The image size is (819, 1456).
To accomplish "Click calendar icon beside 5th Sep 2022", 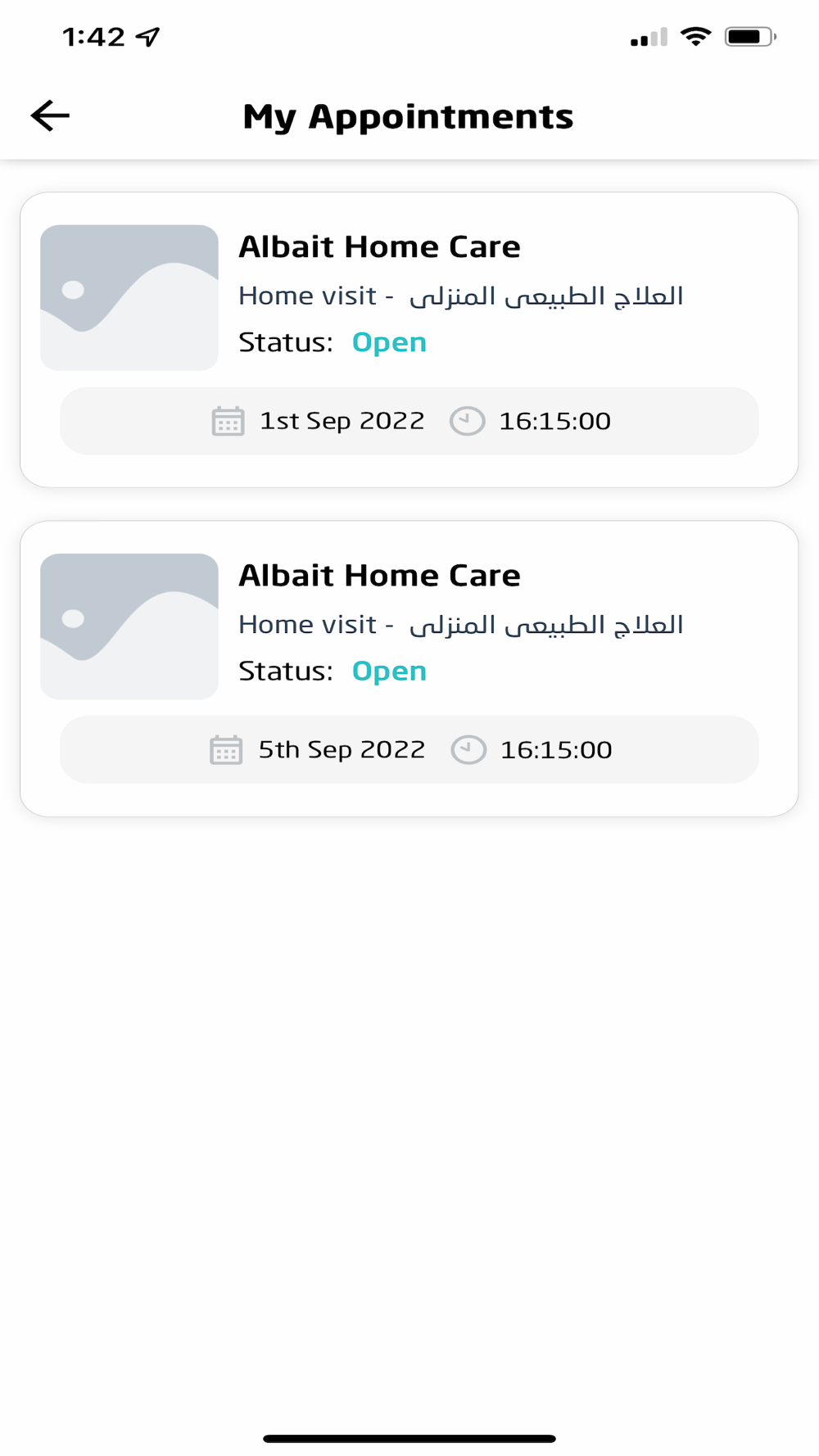I will pos(226,749).
